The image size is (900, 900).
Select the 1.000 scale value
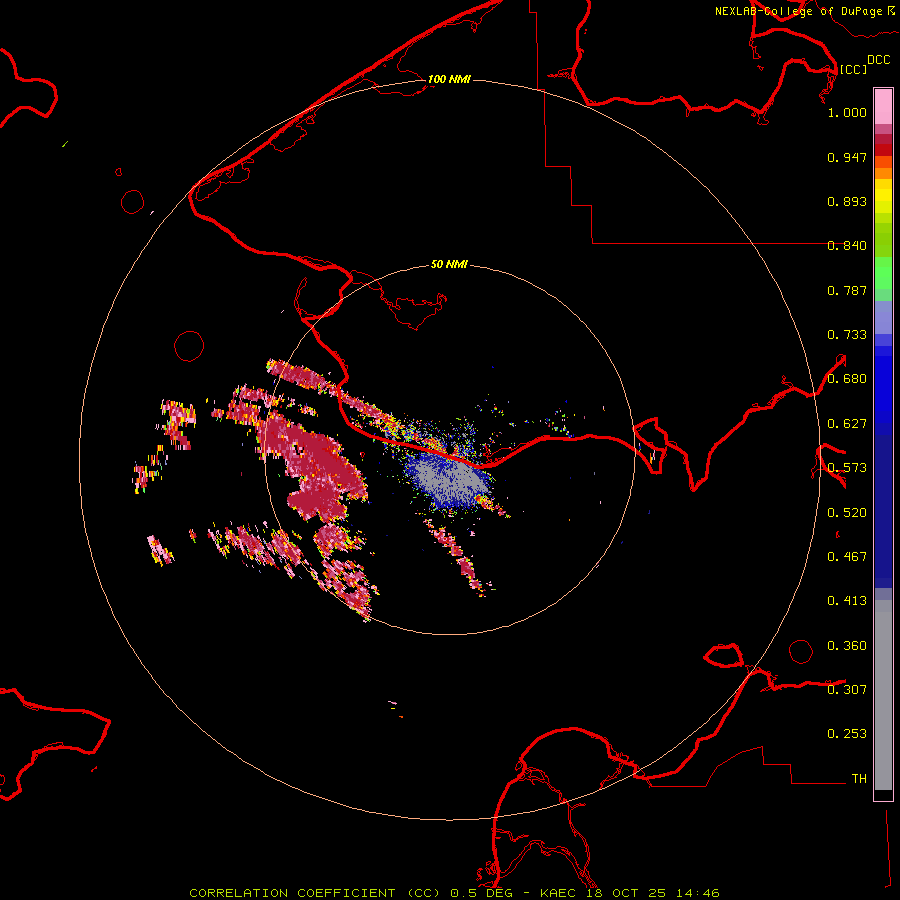(x=847, y=112)
